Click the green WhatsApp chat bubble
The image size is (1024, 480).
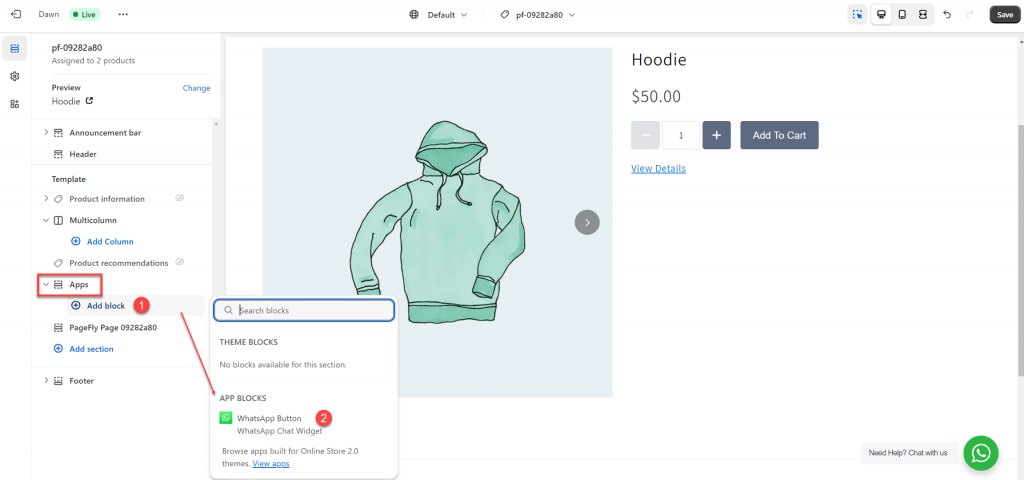(x=981, y=452)
